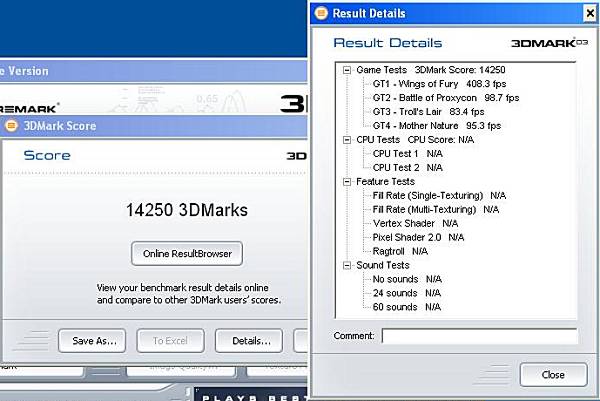Select GT3 - Troll's Lair row
Image resolution: width=600 pixels, height=401 pixels.
click(x=428, y=112)
